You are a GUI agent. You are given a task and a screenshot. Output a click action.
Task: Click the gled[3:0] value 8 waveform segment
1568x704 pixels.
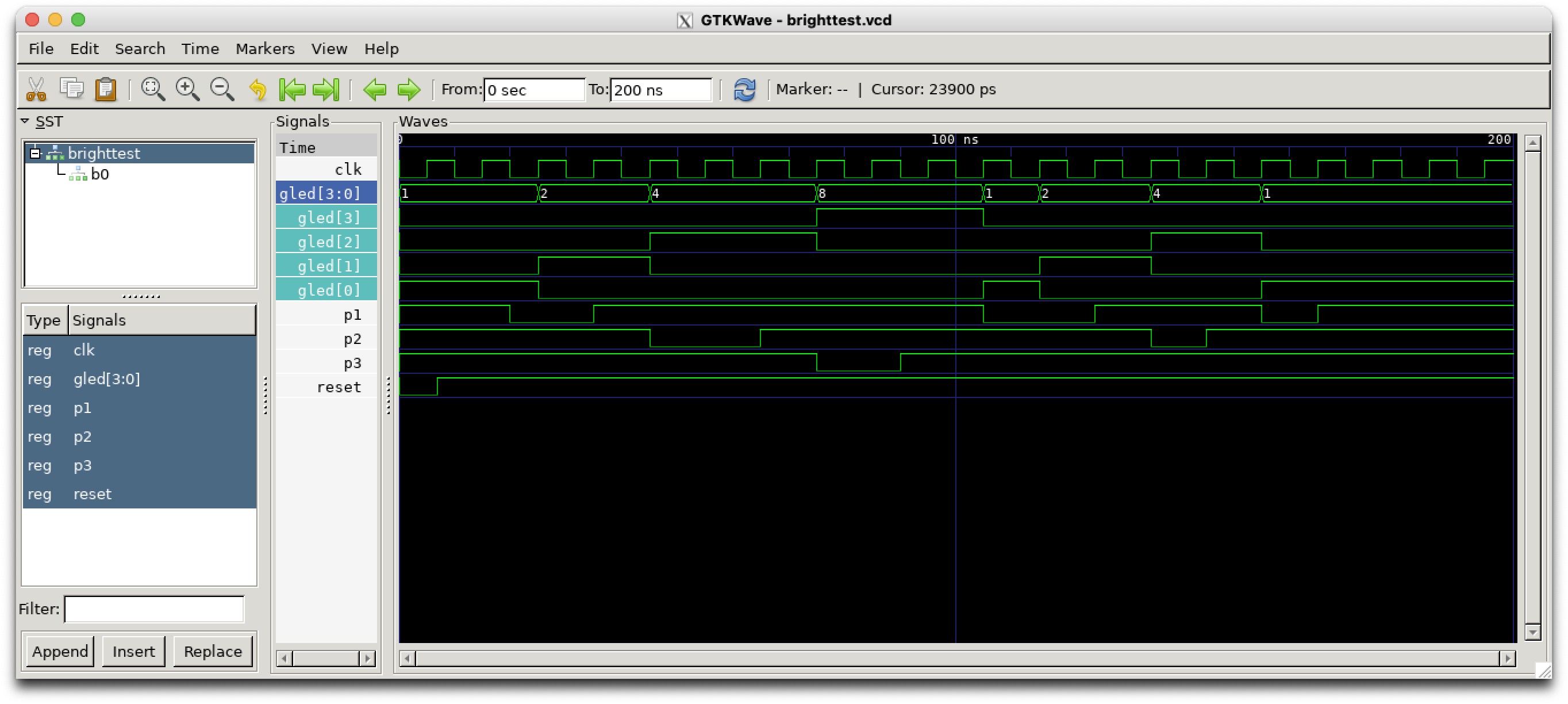900,193
